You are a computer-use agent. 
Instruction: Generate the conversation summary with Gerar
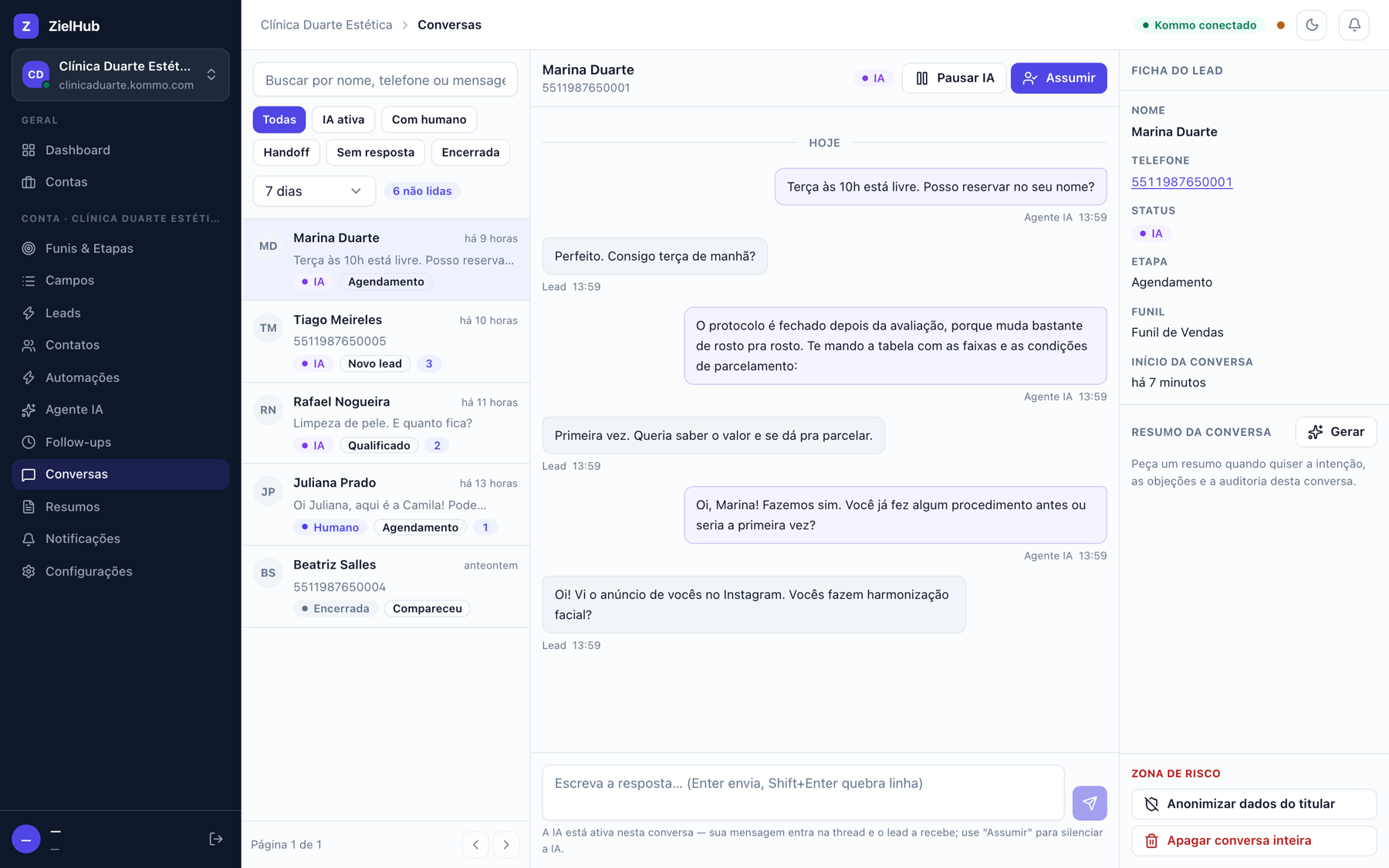(1336, 432)
